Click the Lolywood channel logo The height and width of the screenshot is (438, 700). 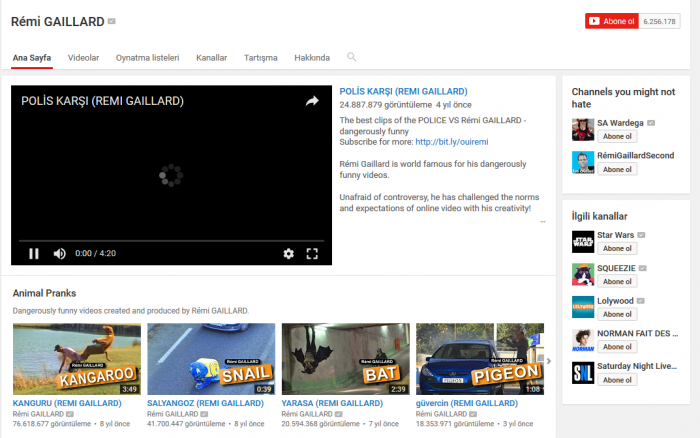[583, 307]
